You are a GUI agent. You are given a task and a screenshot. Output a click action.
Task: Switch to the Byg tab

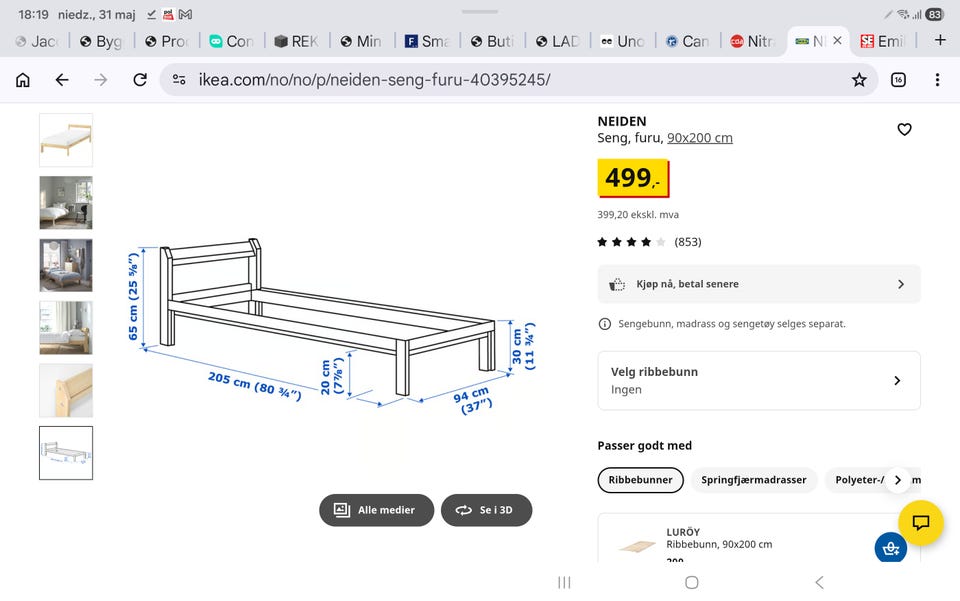102,41
